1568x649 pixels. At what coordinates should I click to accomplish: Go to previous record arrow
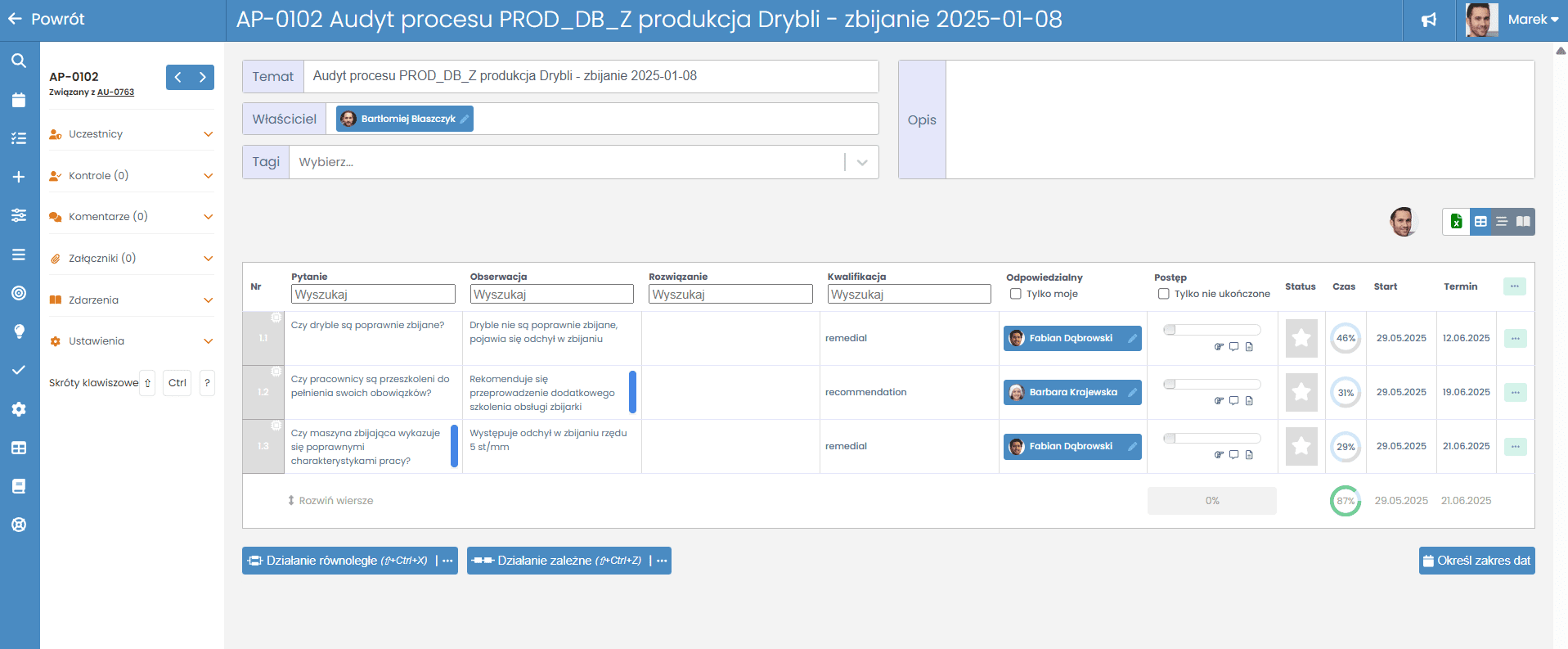(177, 77)
